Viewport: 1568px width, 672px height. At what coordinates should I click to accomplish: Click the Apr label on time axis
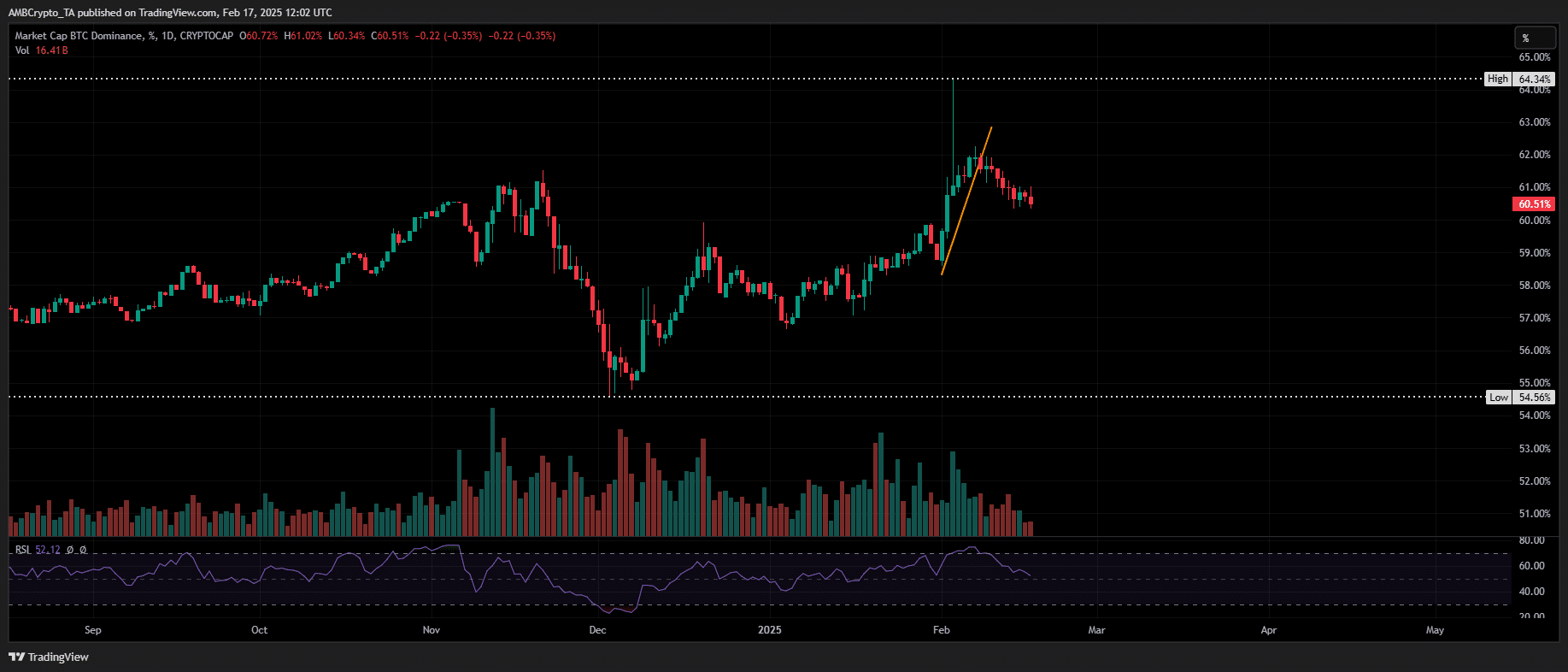(1269, 630)
